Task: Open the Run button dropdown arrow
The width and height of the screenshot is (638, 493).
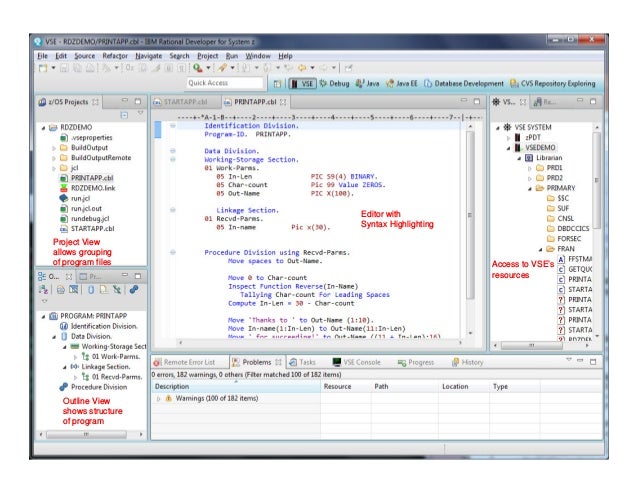Action: point(208,68)
